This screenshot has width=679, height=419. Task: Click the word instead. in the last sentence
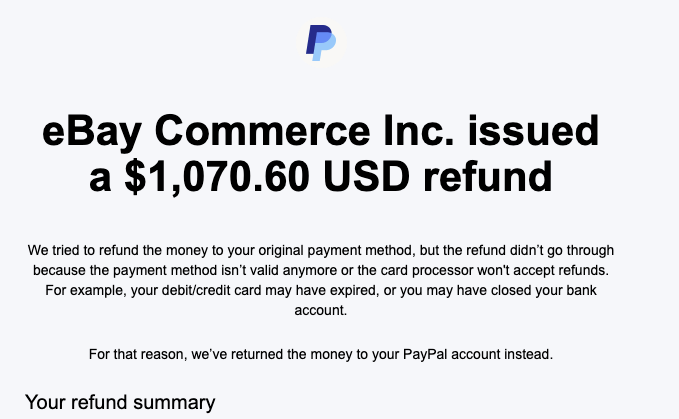point(529,354)
